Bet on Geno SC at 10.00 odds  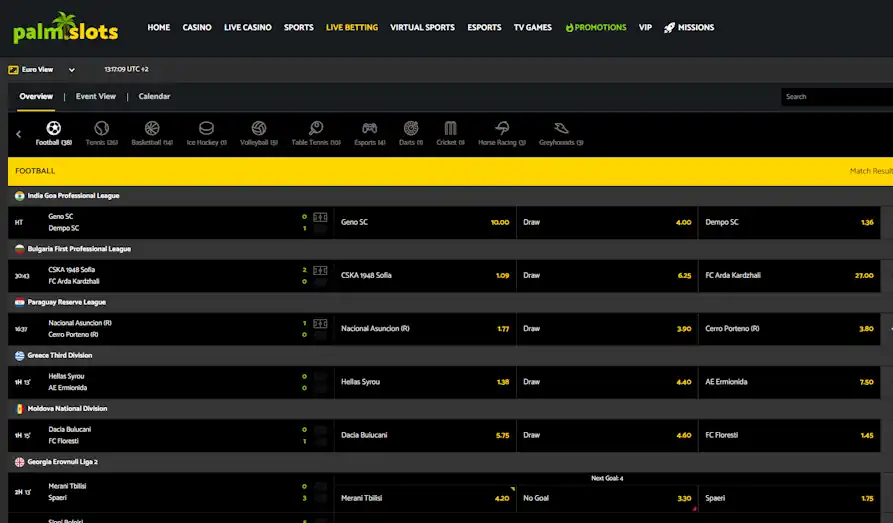pos(425,222)
